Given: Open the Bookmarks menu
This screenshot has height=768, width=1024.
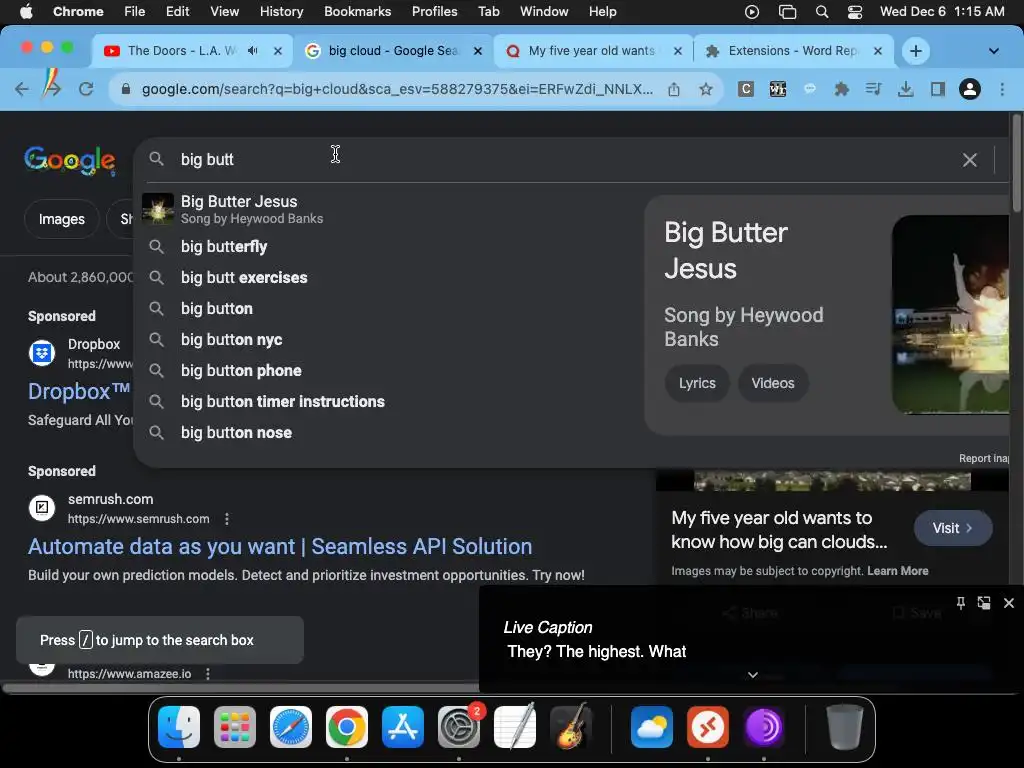Looking at the screenshot, I should coord(357,11).
